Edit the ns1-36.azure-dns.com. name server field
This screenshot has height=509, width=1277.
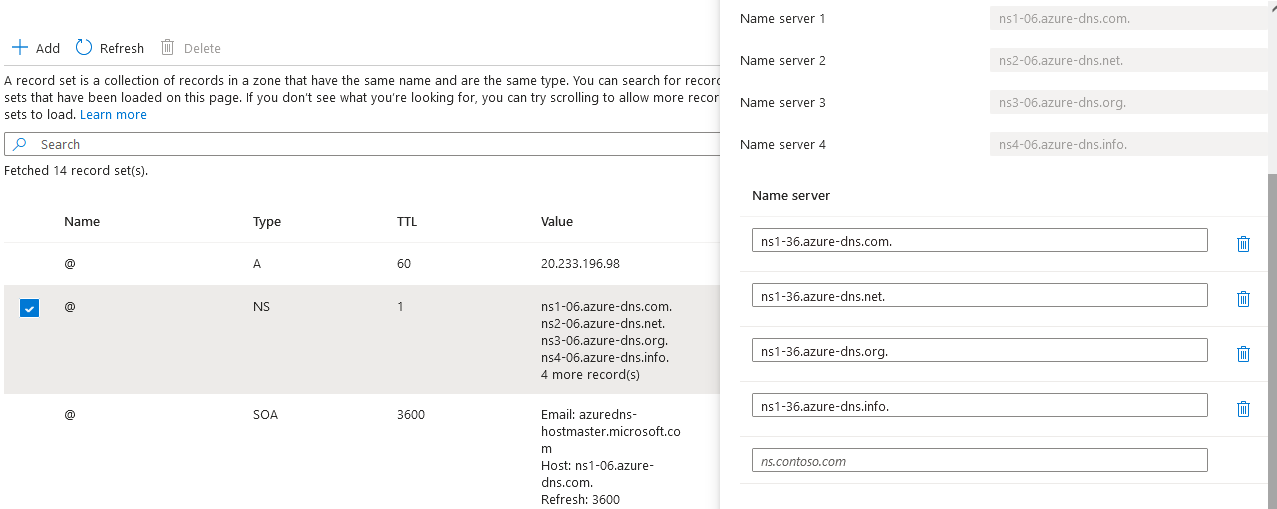pos(979,240)
